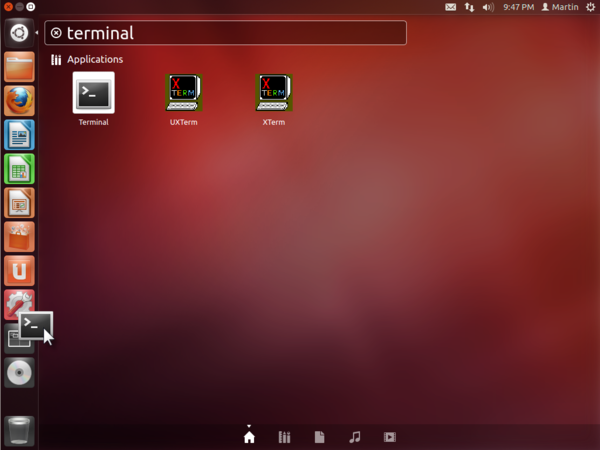Screen dimensions: 600x450
Task: Click the XTerm label text
Action: click(274, 122)
